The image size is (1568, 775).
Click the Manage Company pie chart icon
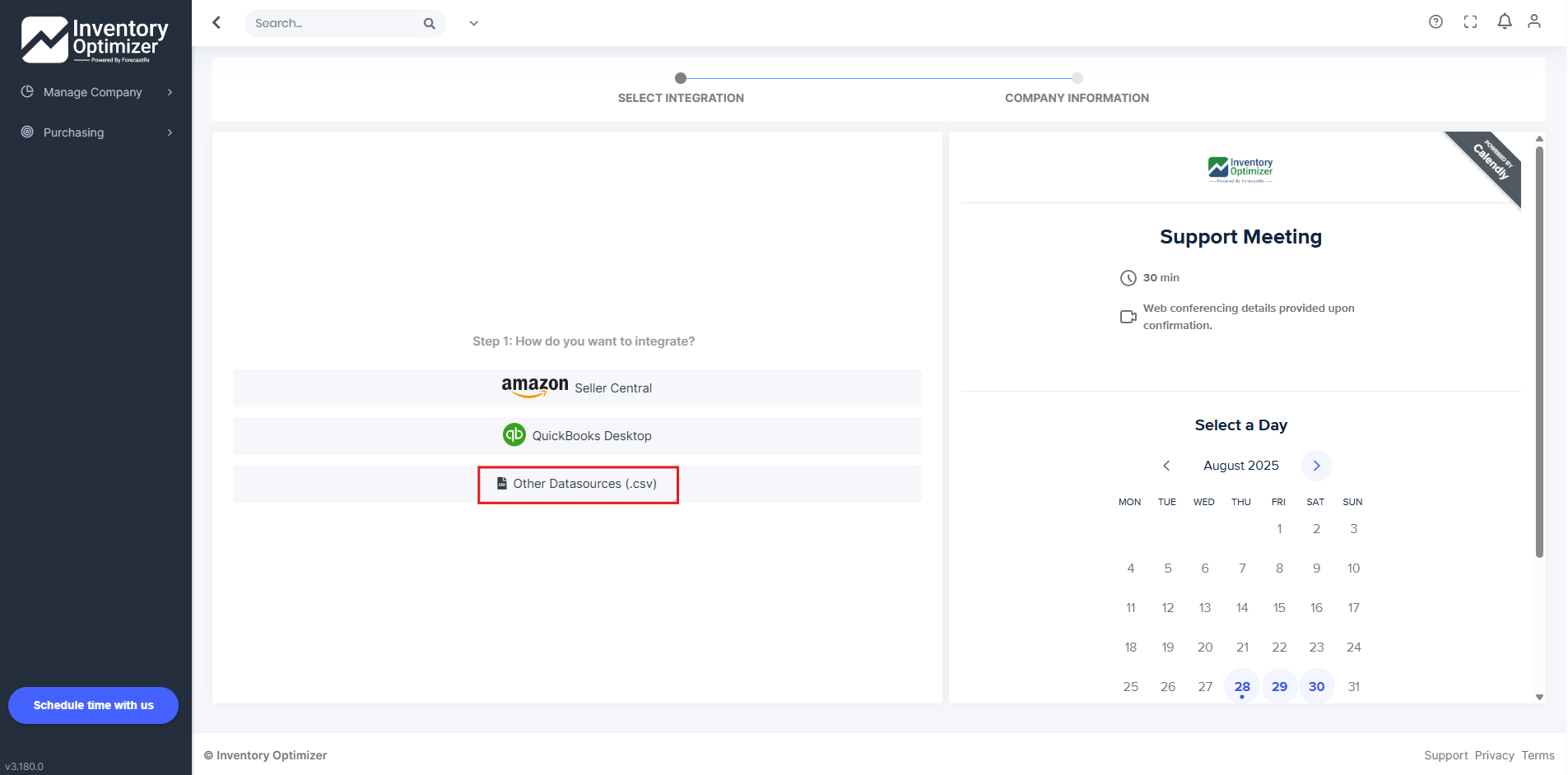pyautogui.click(x=27, y=91)
